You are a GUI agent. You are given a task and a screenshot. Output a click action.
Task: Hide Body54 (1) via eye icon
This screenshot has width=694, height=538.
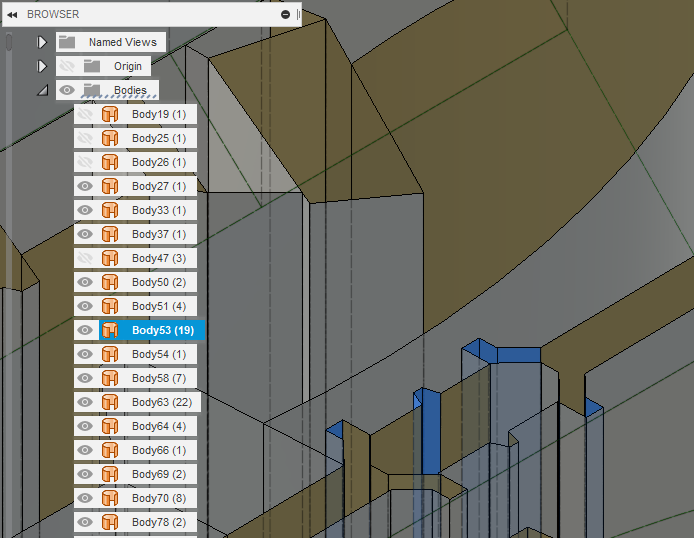pyautogui.click(x=85, y=354)
